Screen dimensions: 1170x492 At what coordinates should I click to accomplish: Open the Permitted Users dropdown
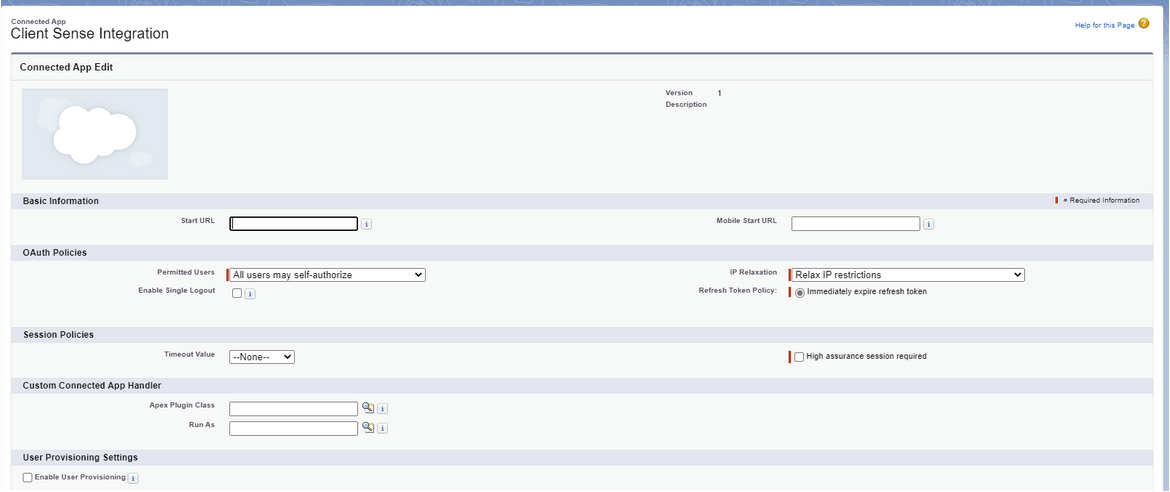click(328, 275)
